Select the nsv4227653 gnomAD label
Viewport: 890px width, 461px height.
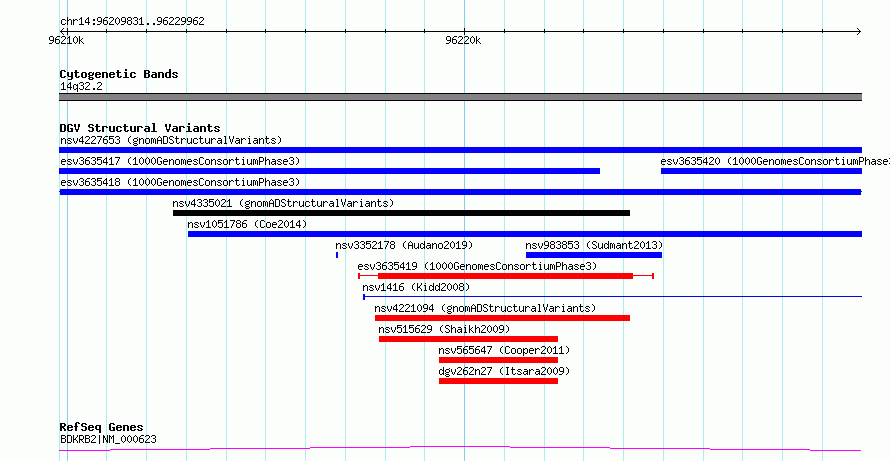[171, 140]
